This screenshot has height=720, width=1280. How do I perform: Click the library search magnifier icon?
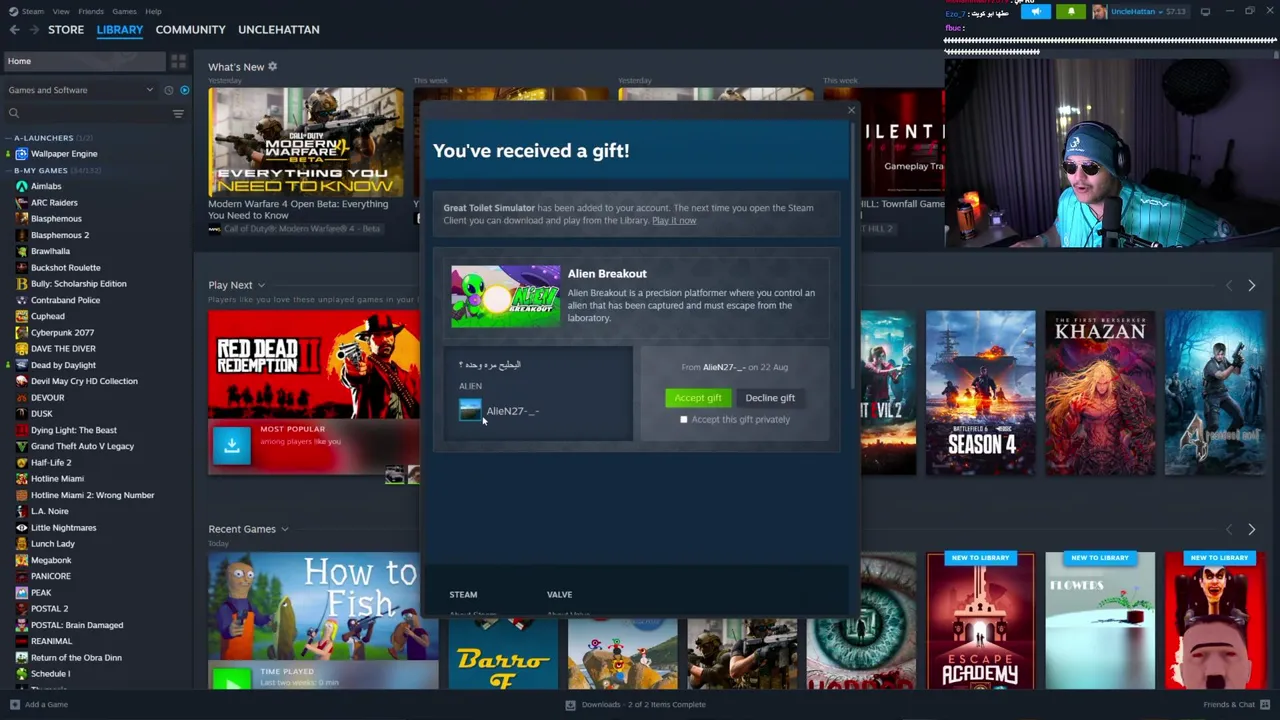pos(14,114)
